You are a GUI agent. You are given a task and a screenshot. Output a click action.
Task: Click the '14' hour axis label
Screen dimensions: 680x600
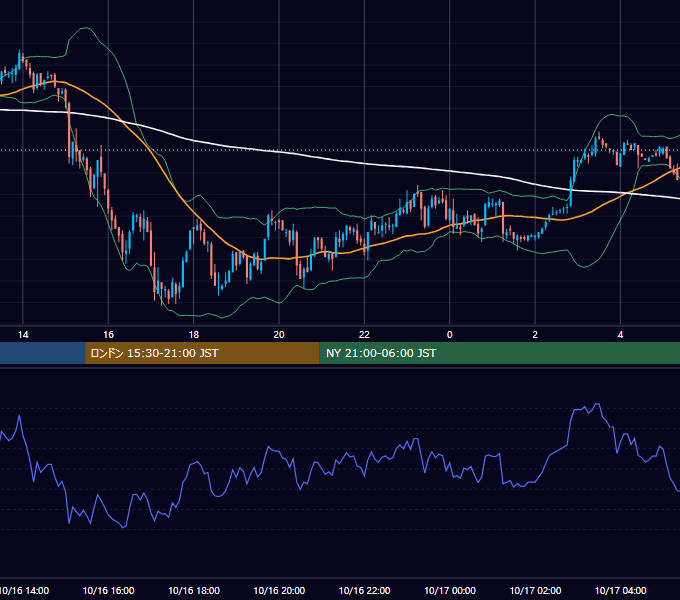click(x=23, y=335)
